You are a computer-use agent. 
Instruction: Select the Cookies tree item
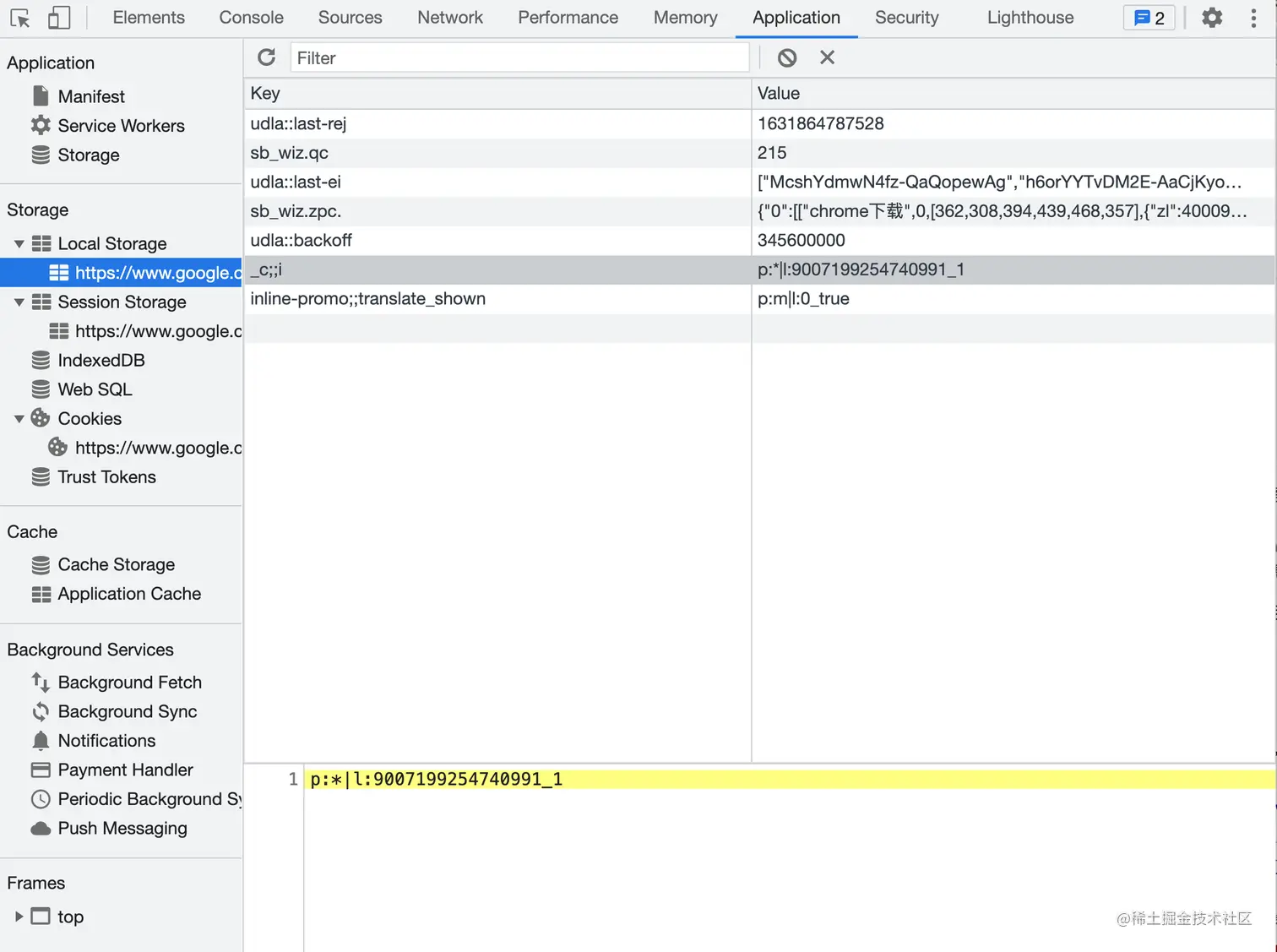tap(90, 419)
